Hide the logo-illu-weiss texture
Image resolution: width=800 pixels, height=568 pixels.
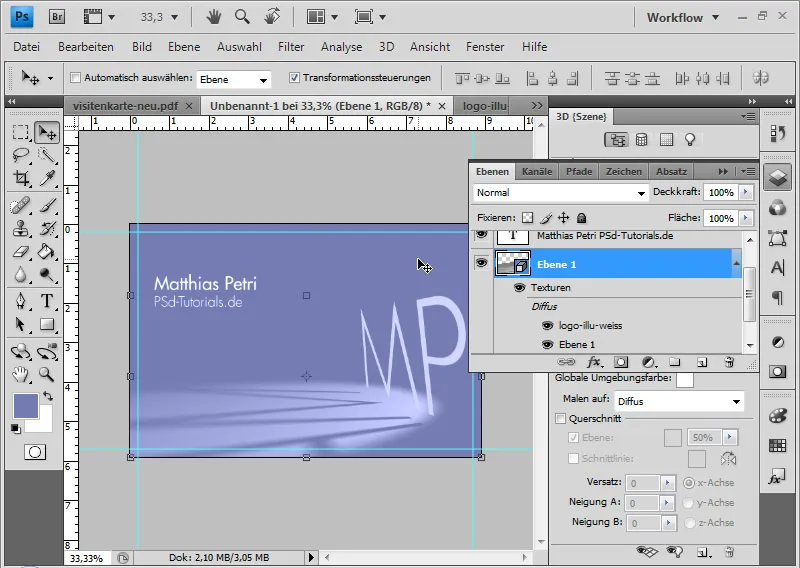[547, 326]
